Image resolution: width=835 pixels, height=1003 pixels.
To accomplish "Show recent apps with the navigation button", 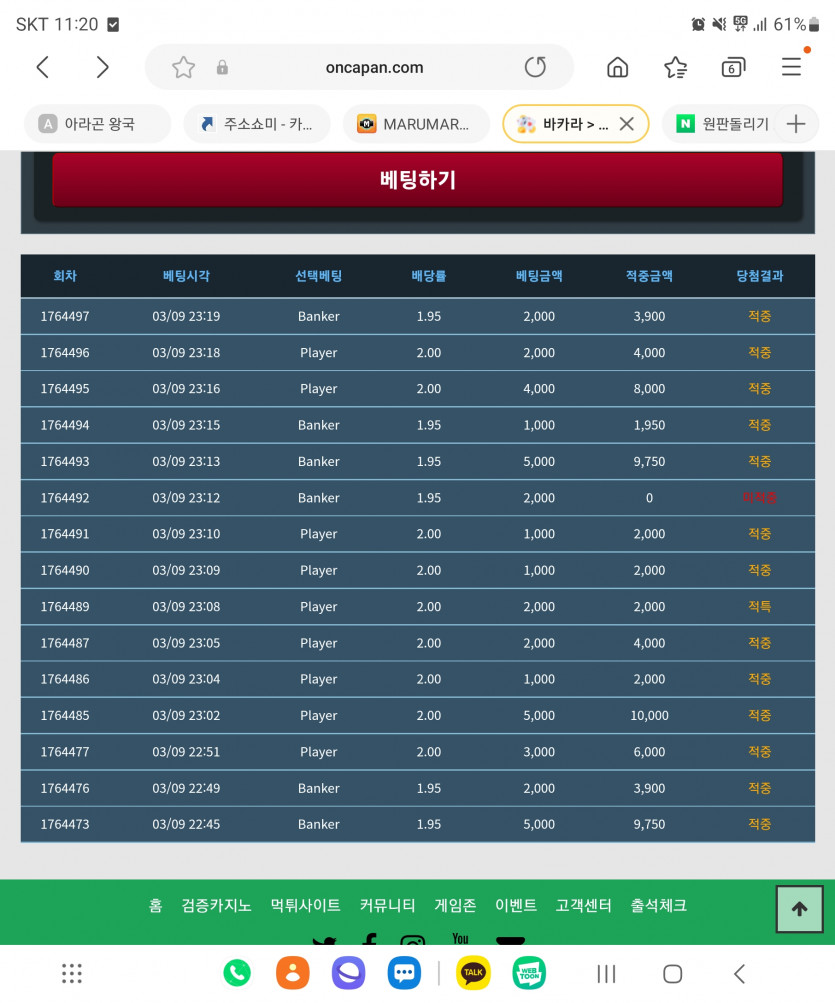I will [x=606, y=974].
